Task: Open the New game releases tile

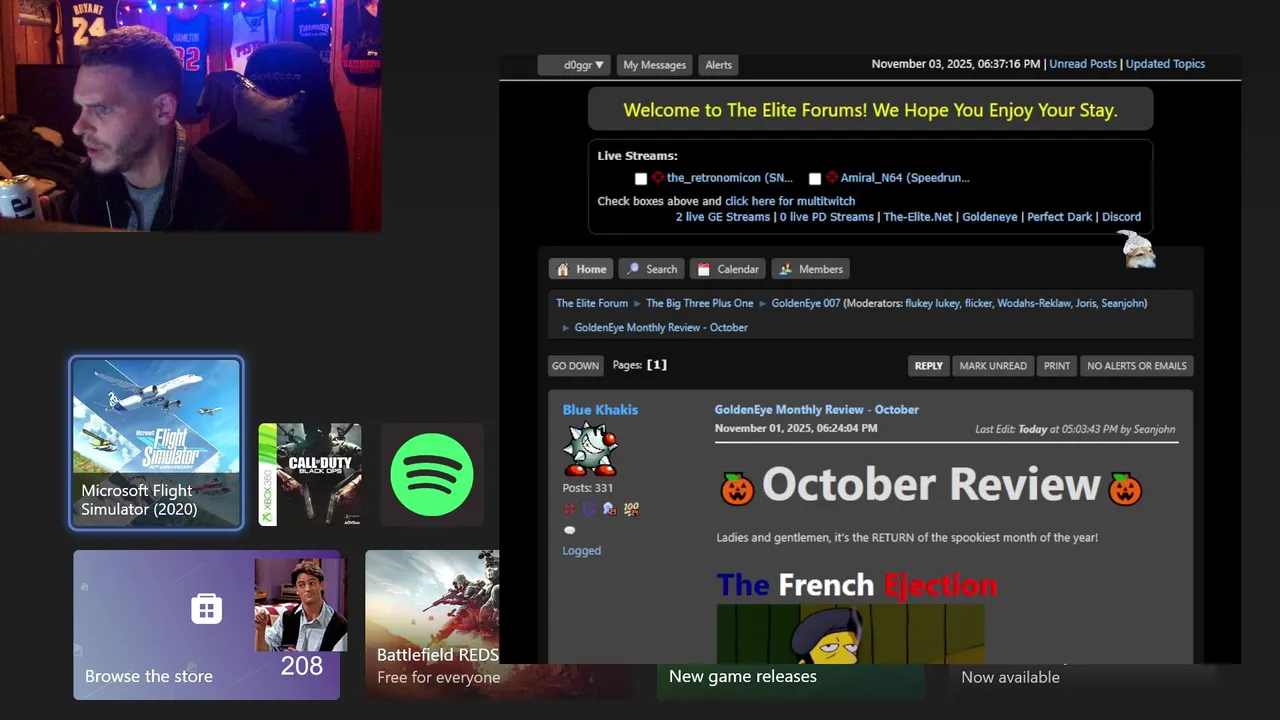Action: coord(790,680)
